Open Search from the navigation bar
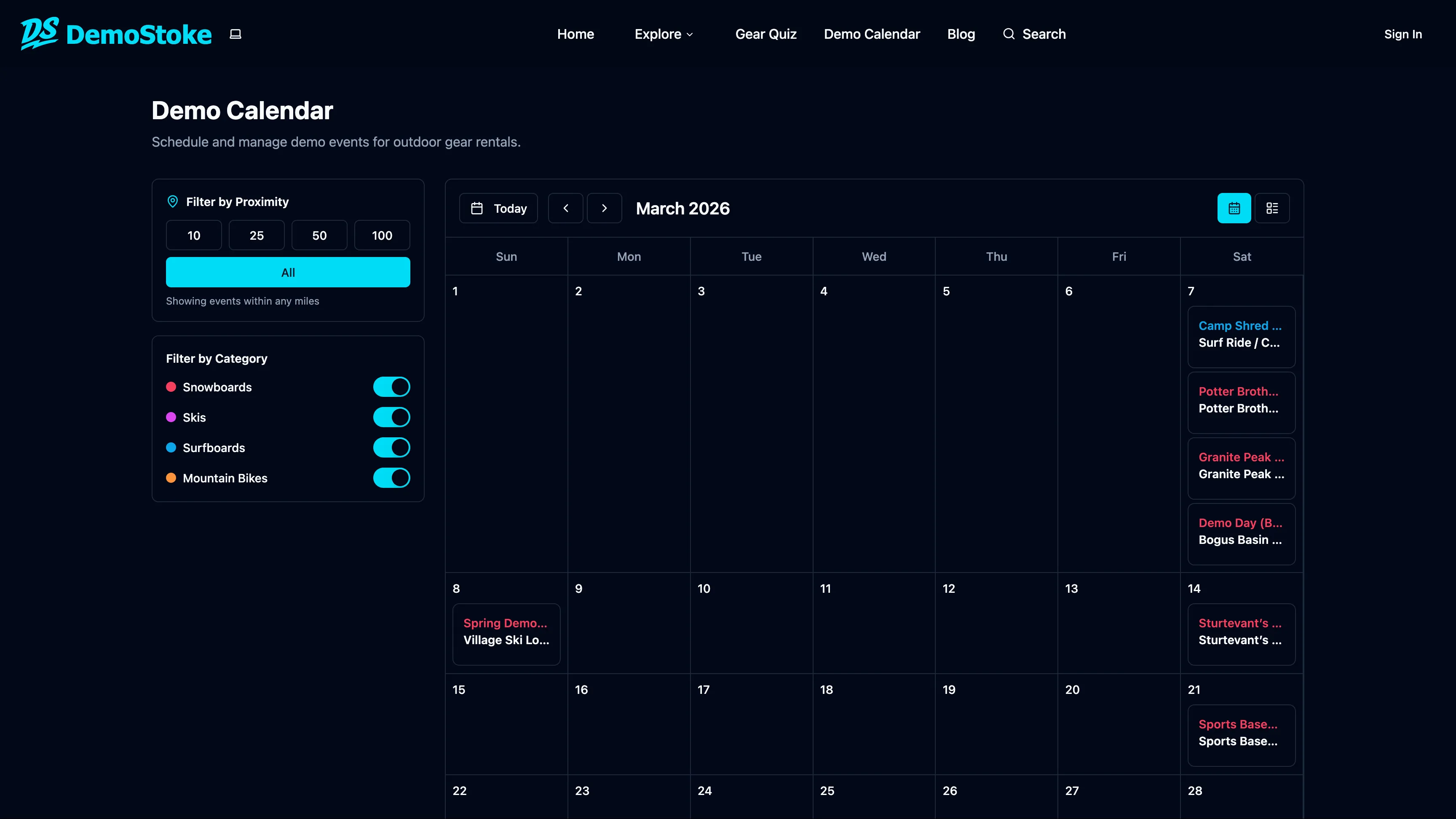The image size is (1456, 819). point(1034,34)
